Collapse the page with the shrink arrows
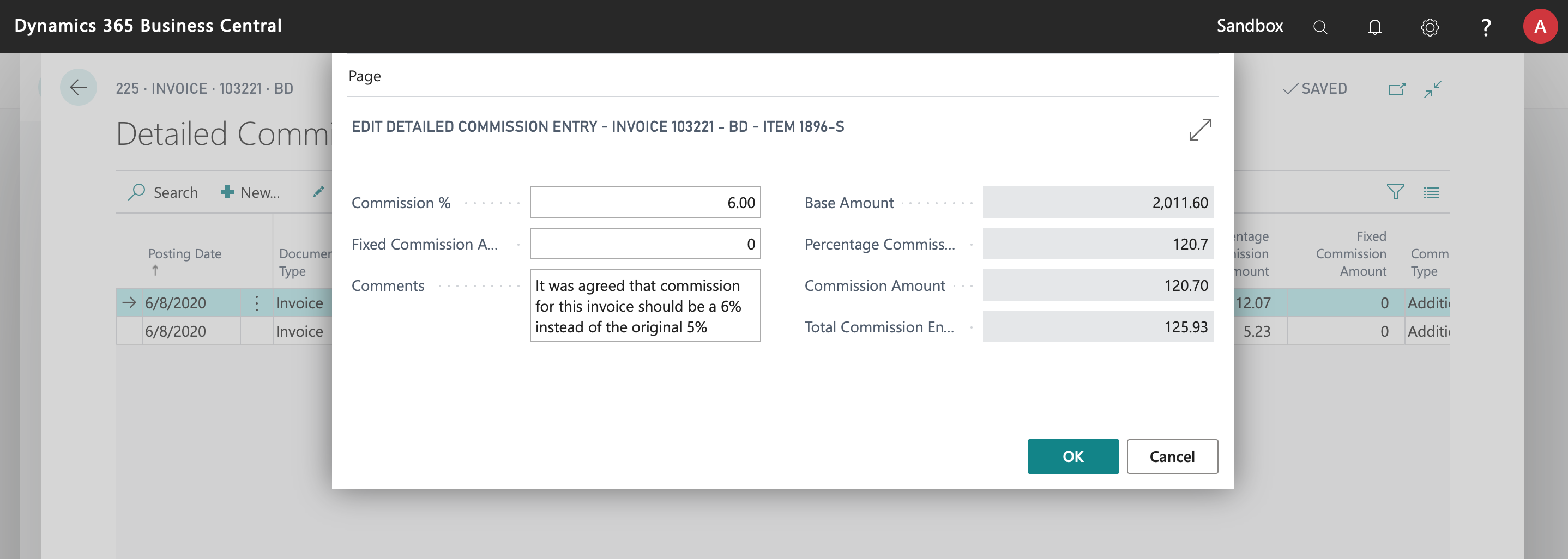This screenshot has width=1568, height=559. click(x=1433, y=89)
